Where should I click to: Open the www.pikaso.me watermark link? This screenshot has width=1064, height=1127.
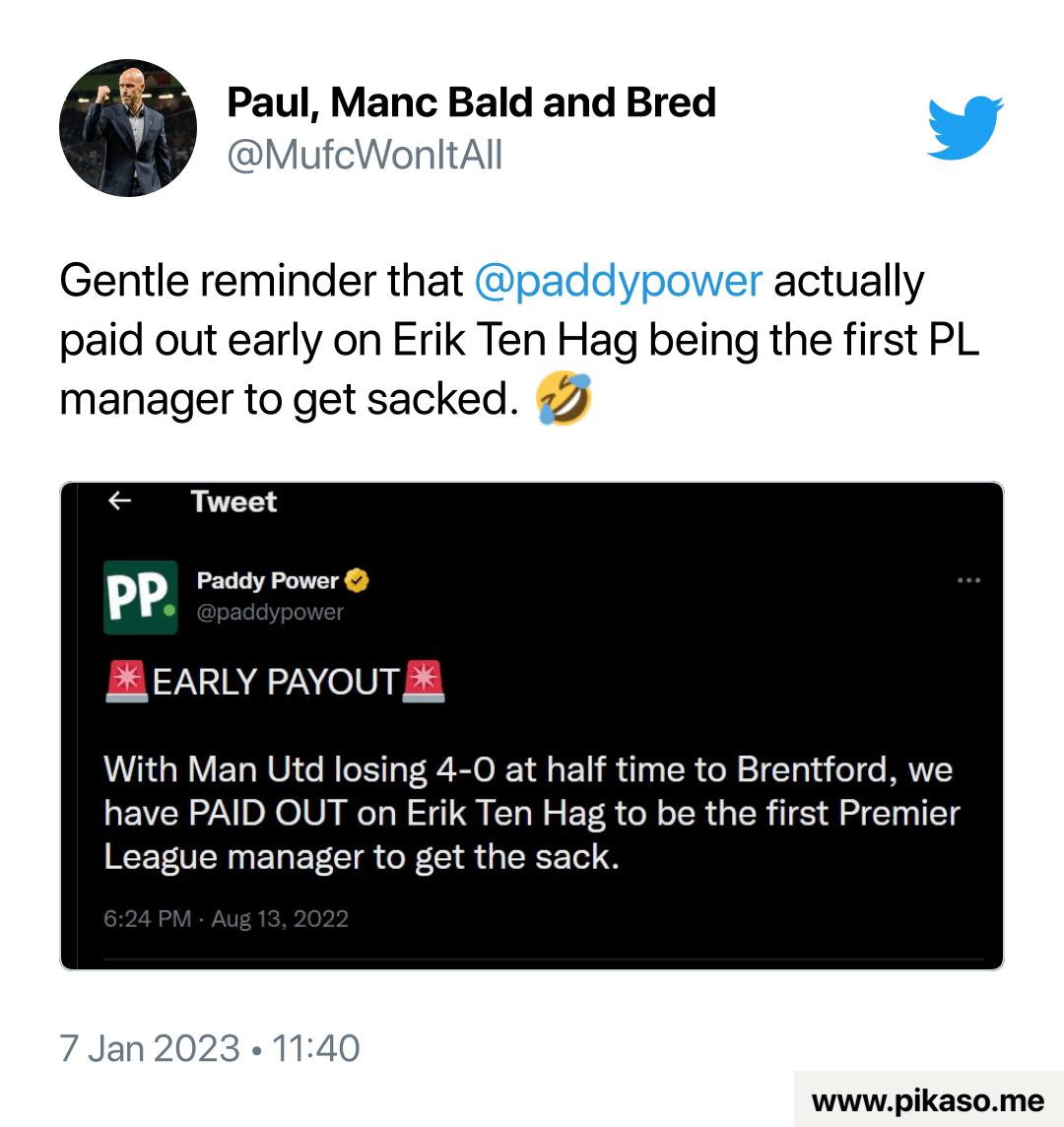[x=927, y=1100]
